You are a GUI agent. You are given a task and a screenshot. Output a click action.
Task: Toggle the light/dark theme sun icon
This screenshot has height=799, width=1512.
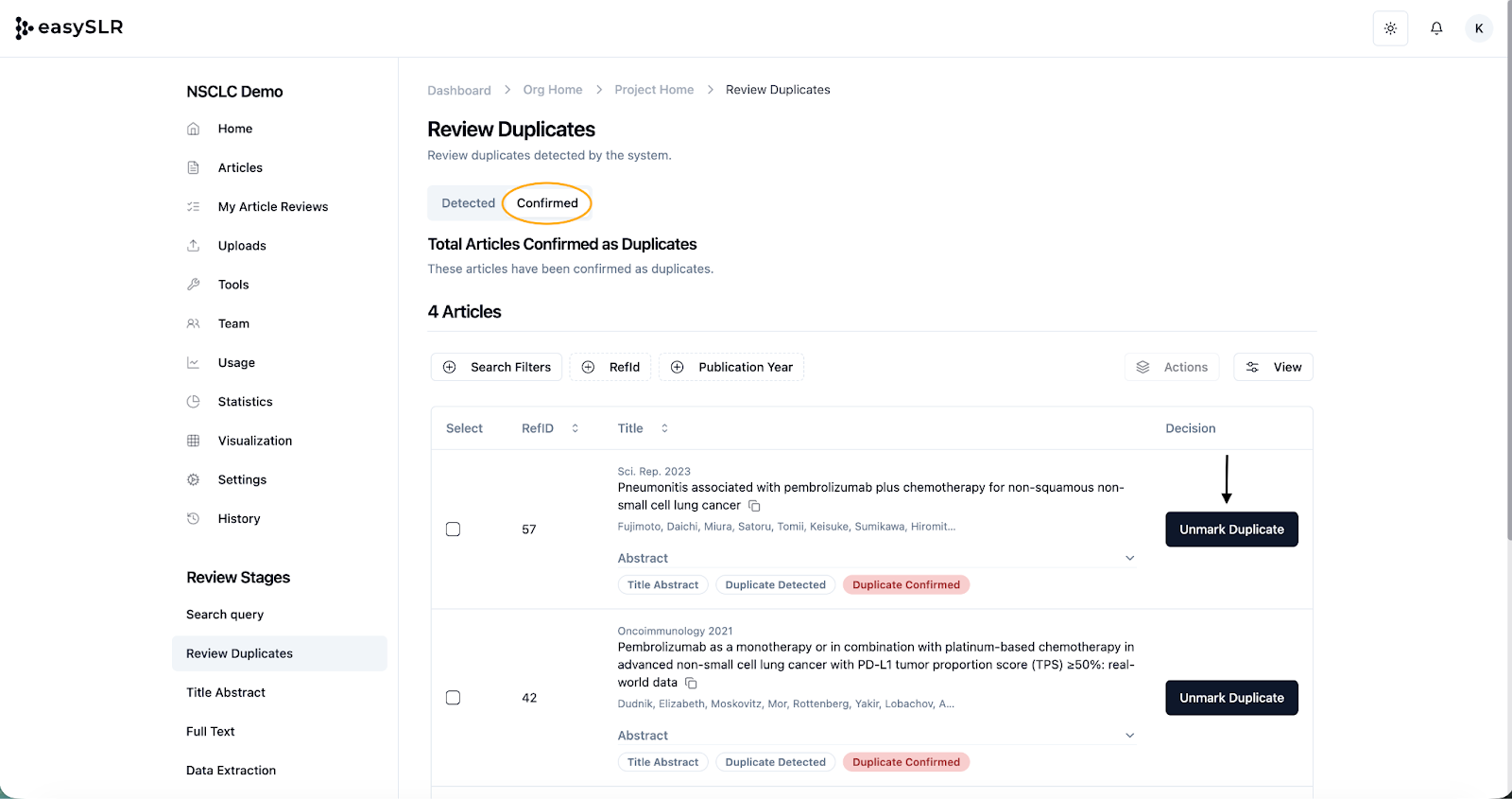(x=1390, y=28)
